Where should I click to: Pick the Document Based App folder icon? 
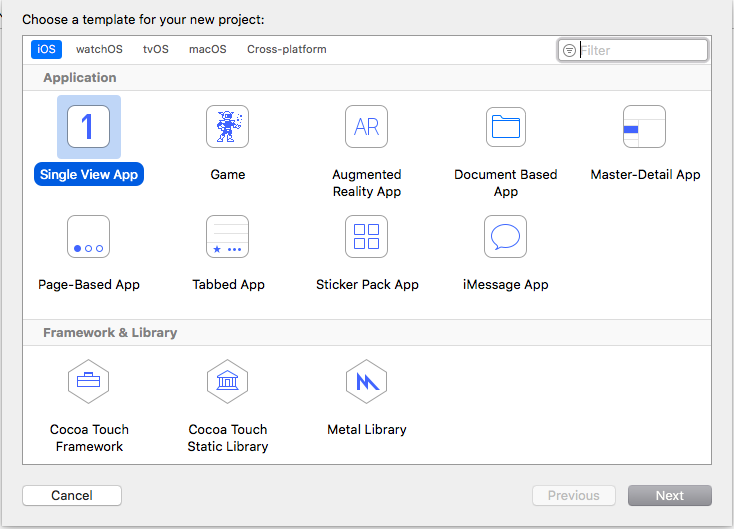click(x=506, y=126)
